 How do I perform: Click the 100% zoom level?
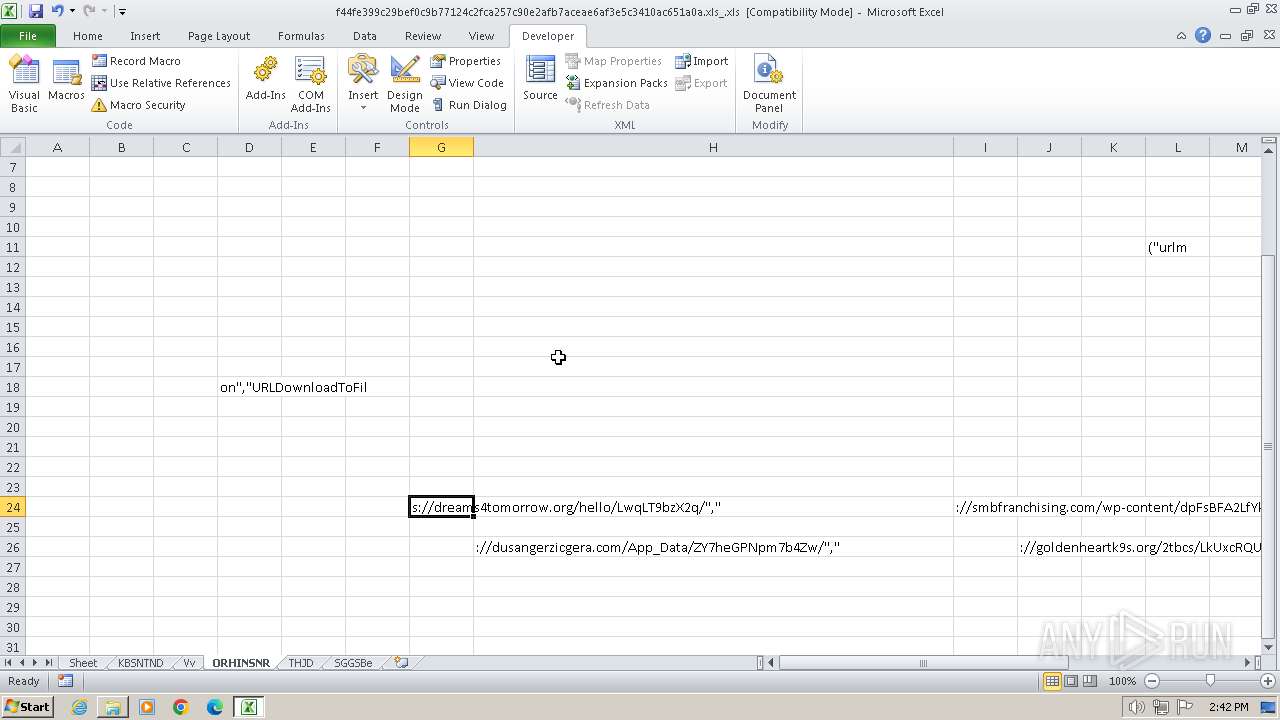(x=1122, y=681)
